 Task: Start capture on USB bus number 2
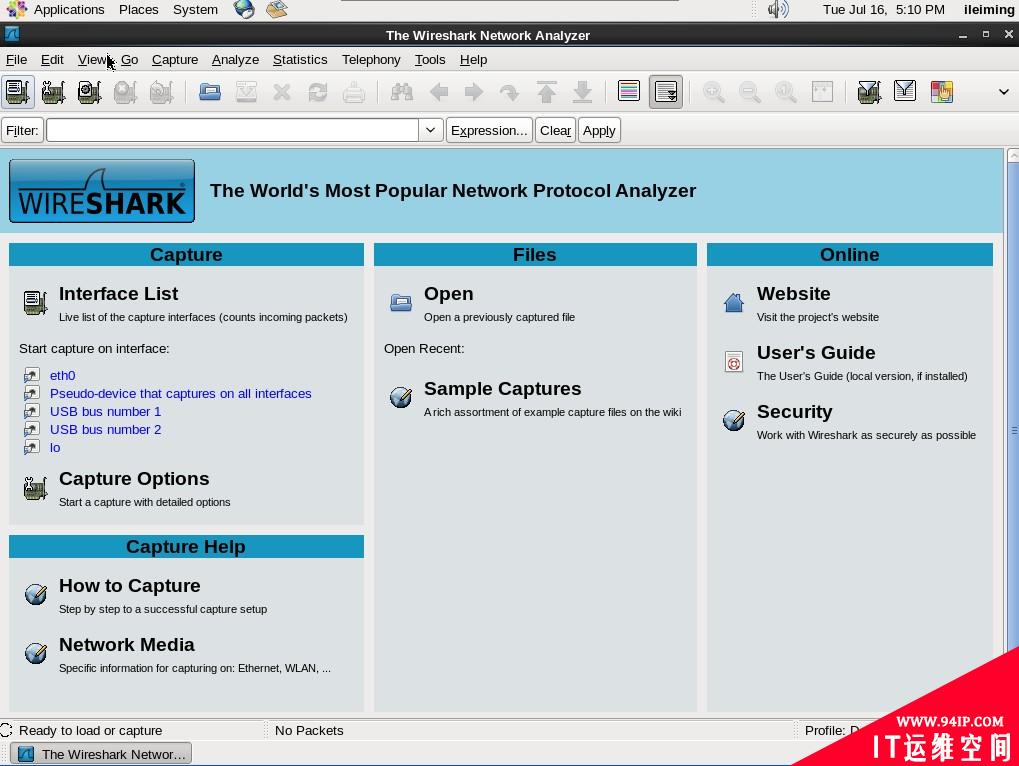click(x=105, y=430)
